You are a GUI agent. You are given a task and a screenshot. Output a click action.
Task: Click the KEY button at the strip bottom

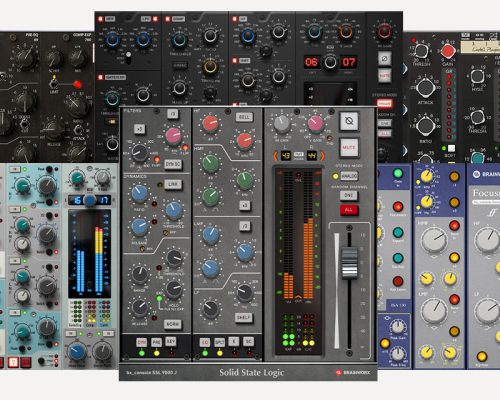point(171,341)
